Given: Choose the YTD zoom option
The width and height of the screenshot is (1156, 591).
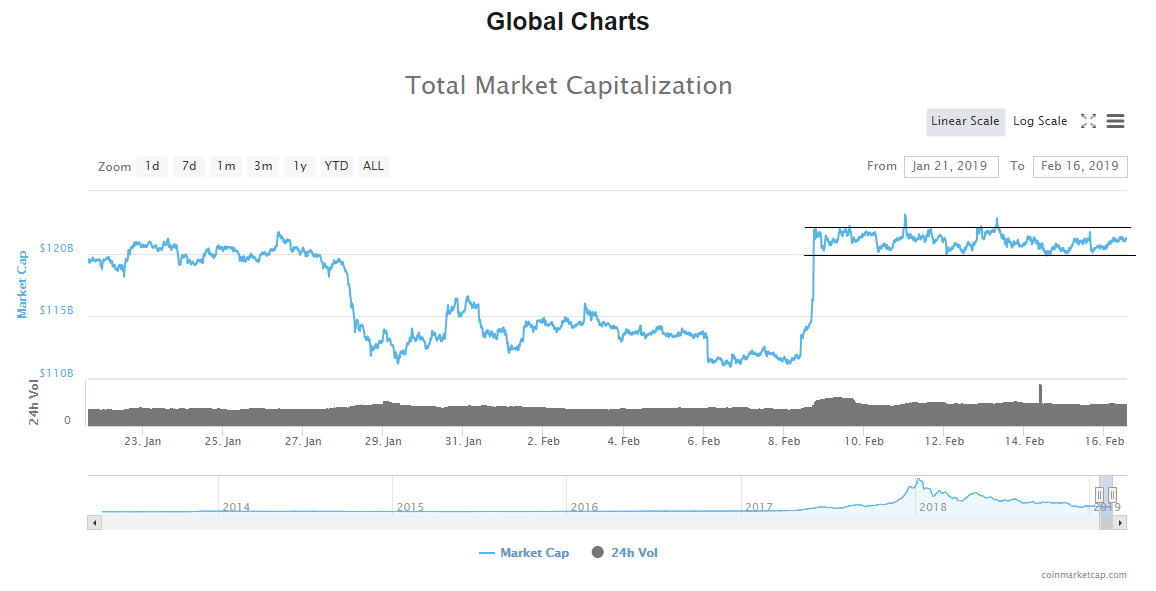Looking at the screenshot, I should pyautogui.click(x=337, y=166).
